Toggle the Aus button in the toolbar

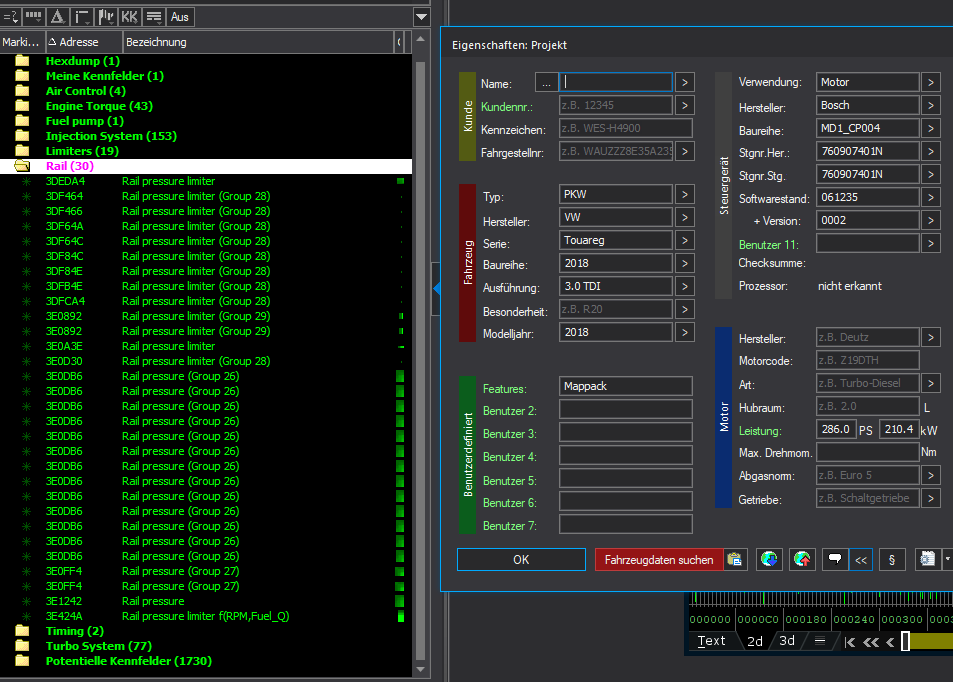[x=181, y=17]
